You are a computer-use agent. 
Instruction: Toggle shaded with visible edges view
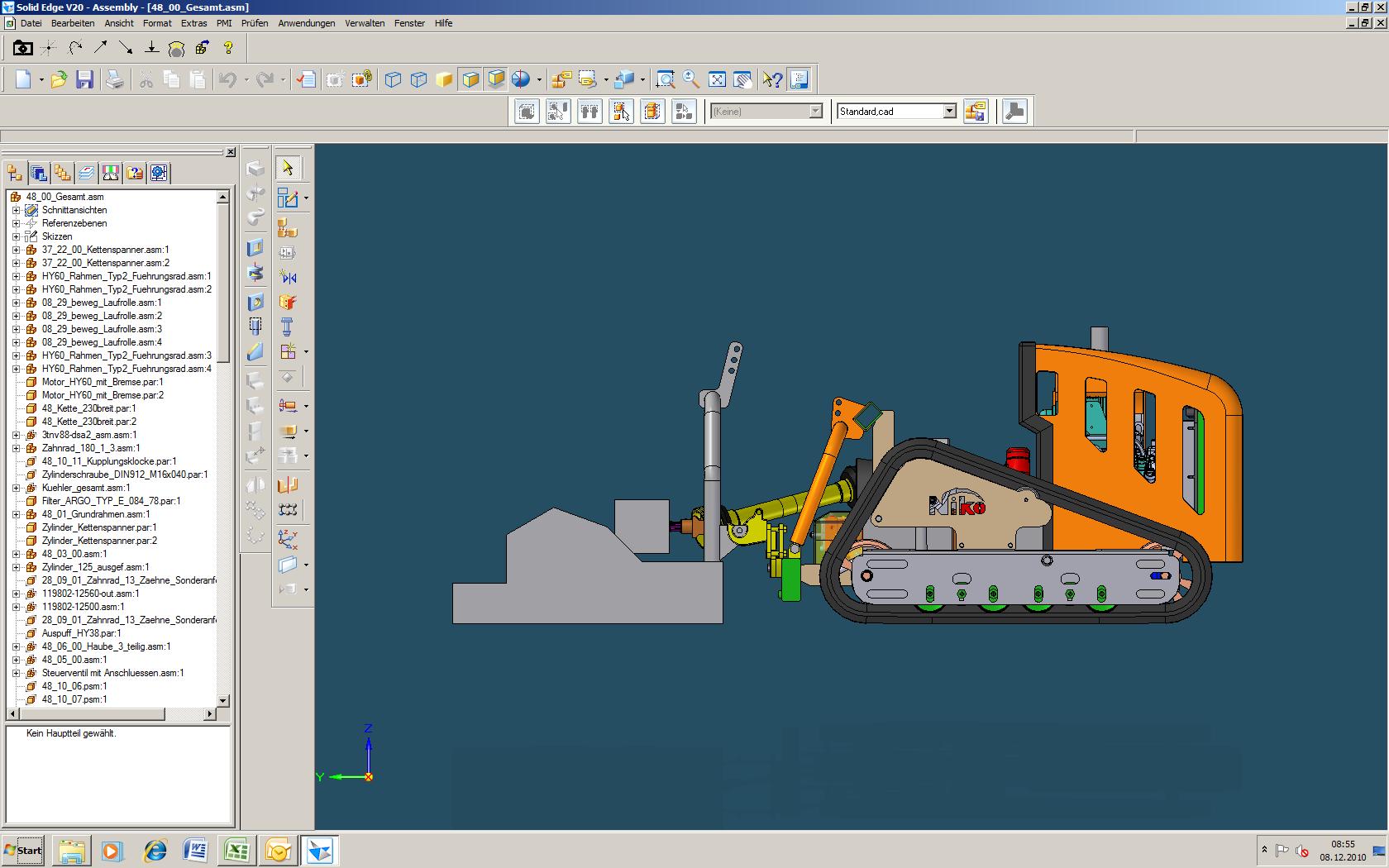coord(470,79)
